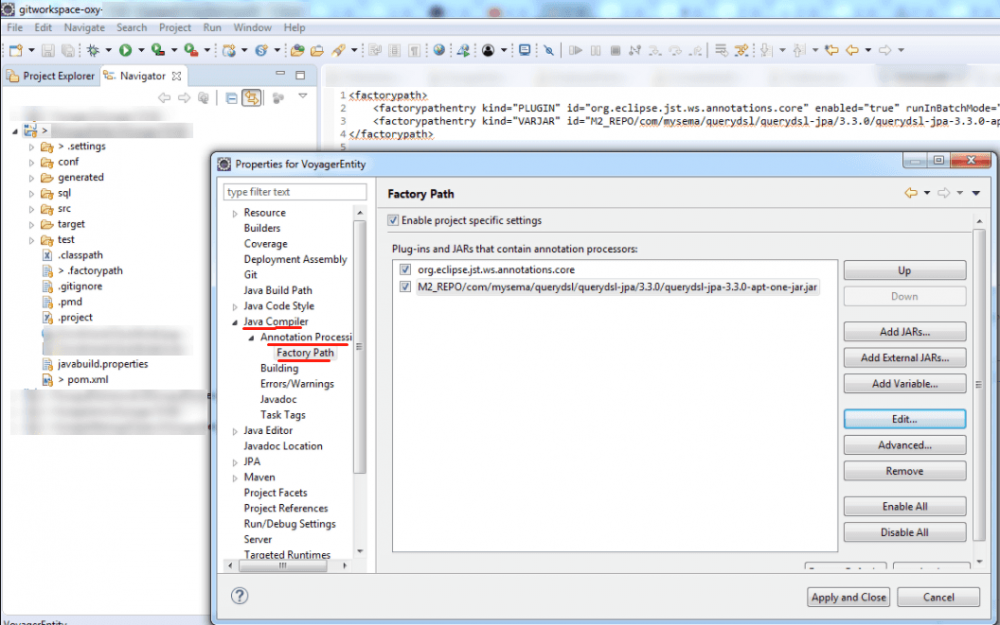1000x625 pixels.
Task: Click the Open Web Browser globe icon
Action: 440,50
